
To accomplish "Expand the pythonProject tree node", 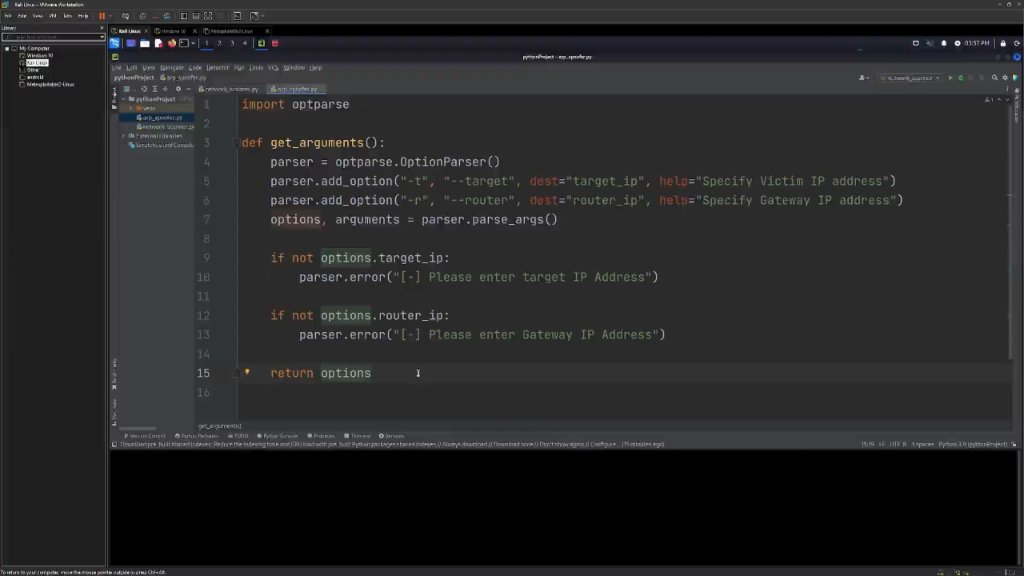I will [x=123, y=99].
